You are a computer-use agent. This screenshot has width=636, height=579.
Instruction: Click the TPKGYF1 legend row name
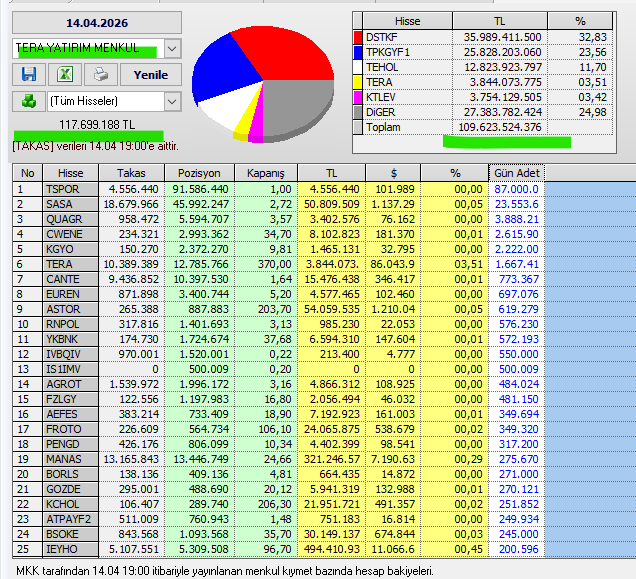coord(388,52)
